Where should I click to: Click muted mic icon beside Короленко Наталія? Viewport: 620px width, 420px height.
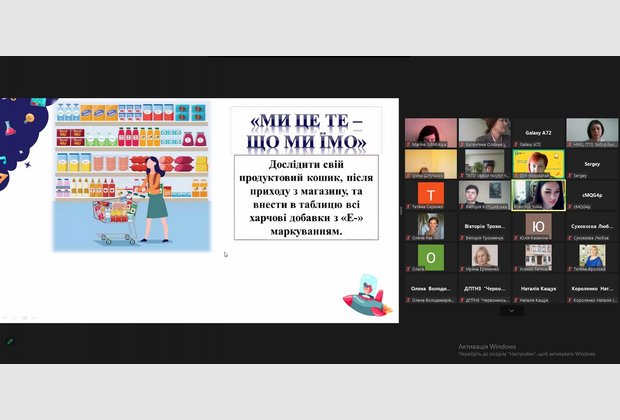tap(570, 300)
